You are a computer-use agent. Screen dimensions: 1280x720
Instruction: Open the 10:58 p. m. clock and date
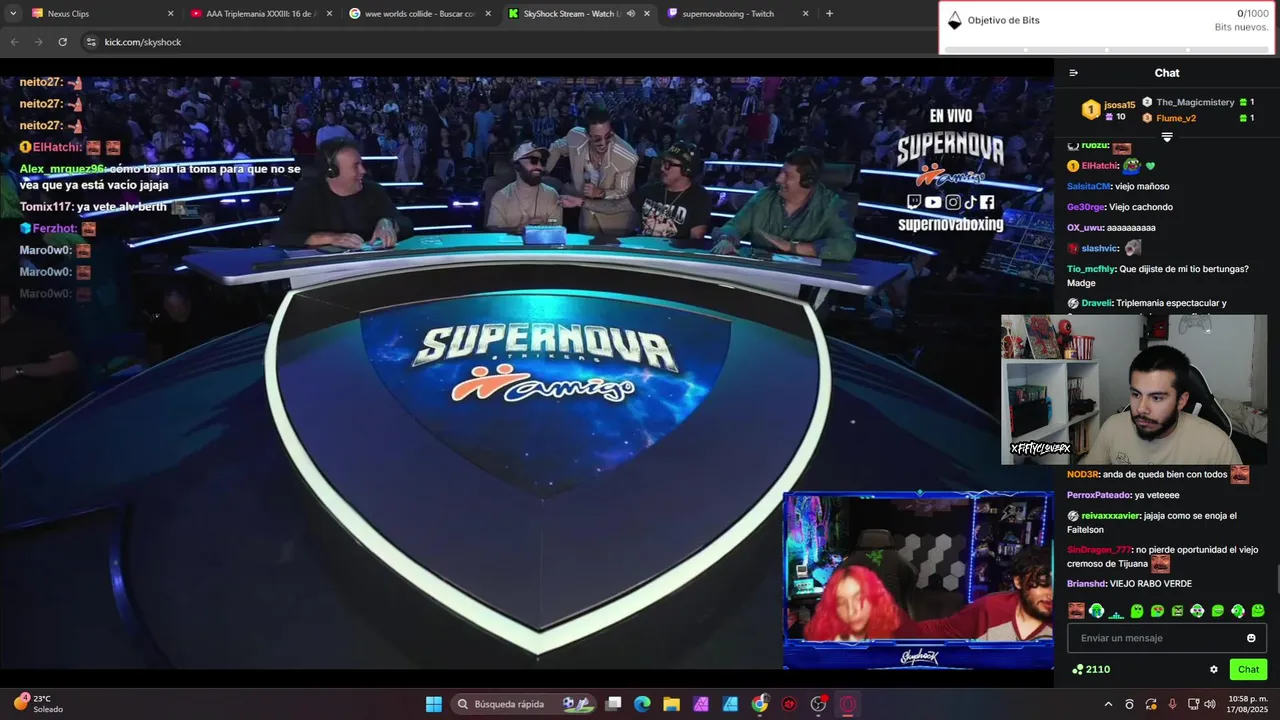point(1248,704)
